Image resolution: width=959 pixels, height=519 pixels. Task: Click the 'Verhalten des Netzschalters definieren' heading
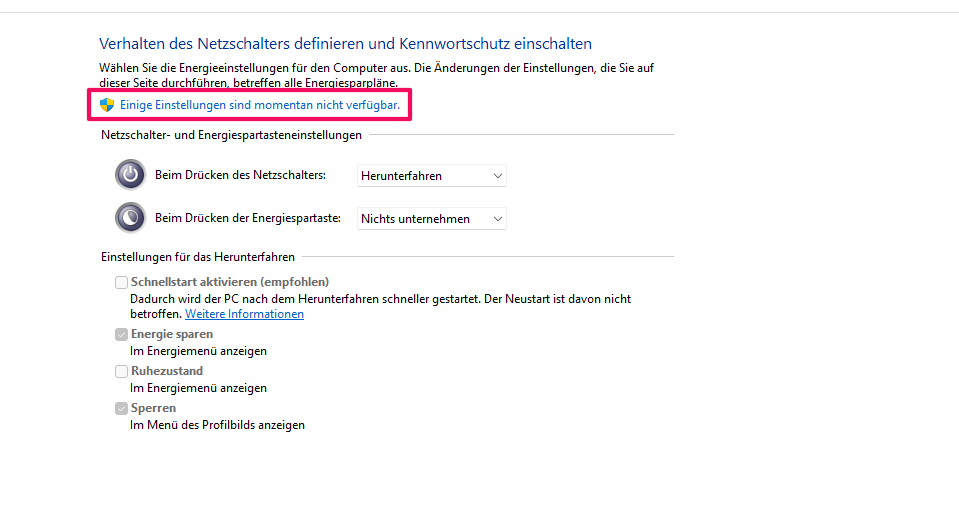click(x=345, y=44)
